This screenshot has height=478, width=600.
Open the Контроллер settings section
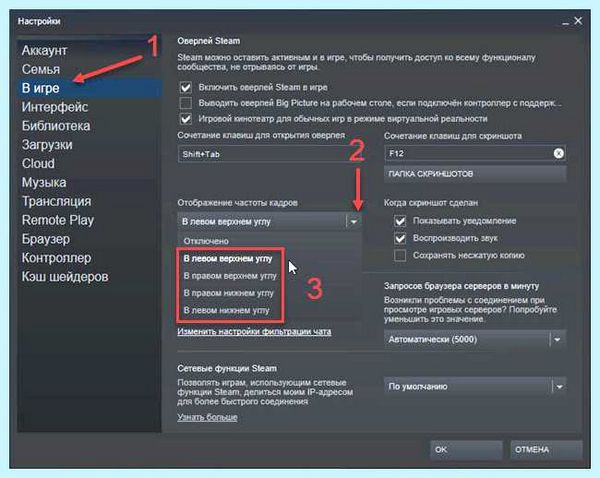coord(90,258)
